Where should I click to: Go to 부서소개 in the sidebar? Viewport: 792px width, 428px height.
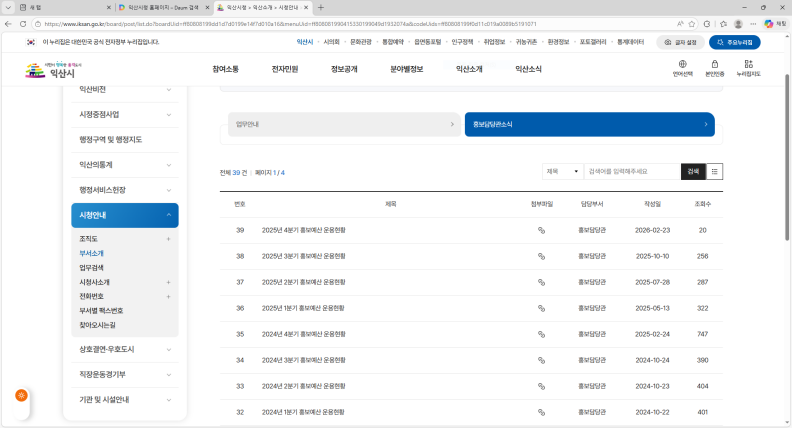[91, 253]
